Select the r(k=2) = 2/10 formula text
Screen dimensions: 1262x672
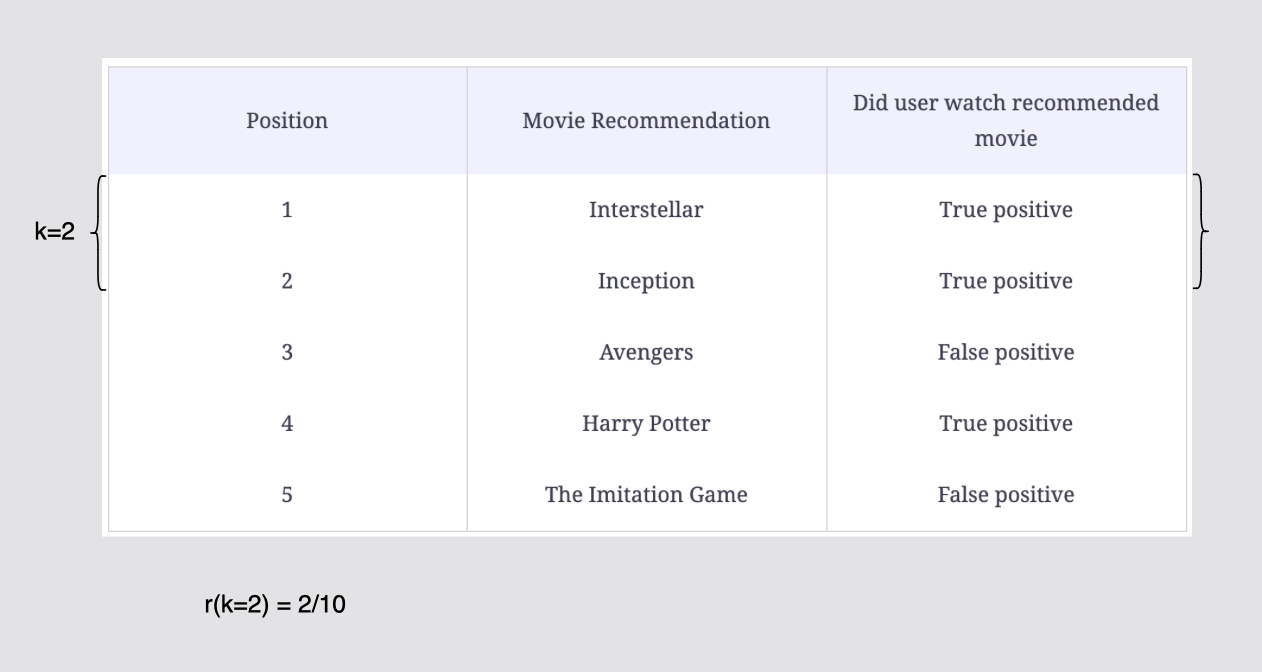(x=275, y=604)
